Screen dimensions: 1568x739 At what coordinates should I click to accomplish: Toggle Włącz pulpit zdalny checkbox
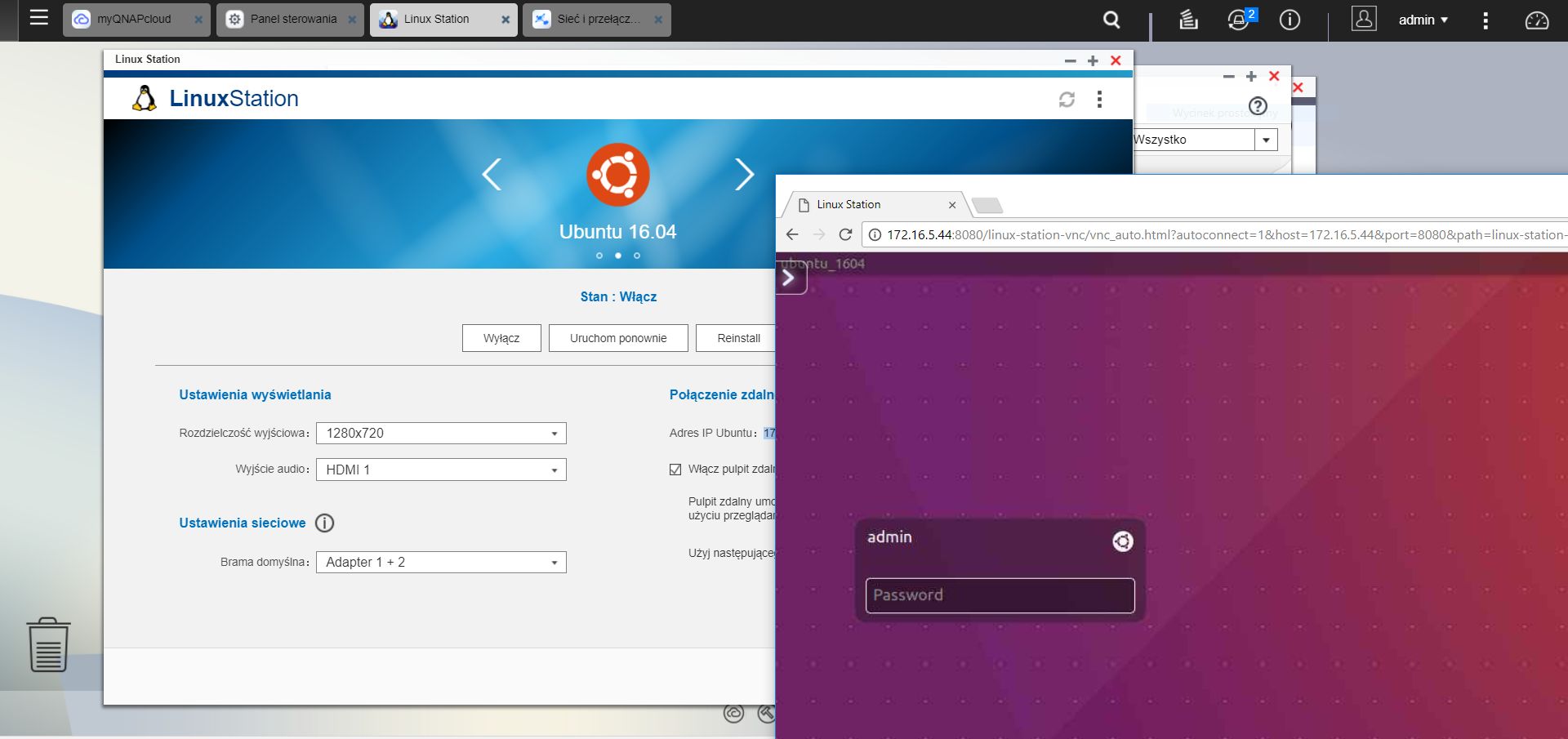pos(675,469)
